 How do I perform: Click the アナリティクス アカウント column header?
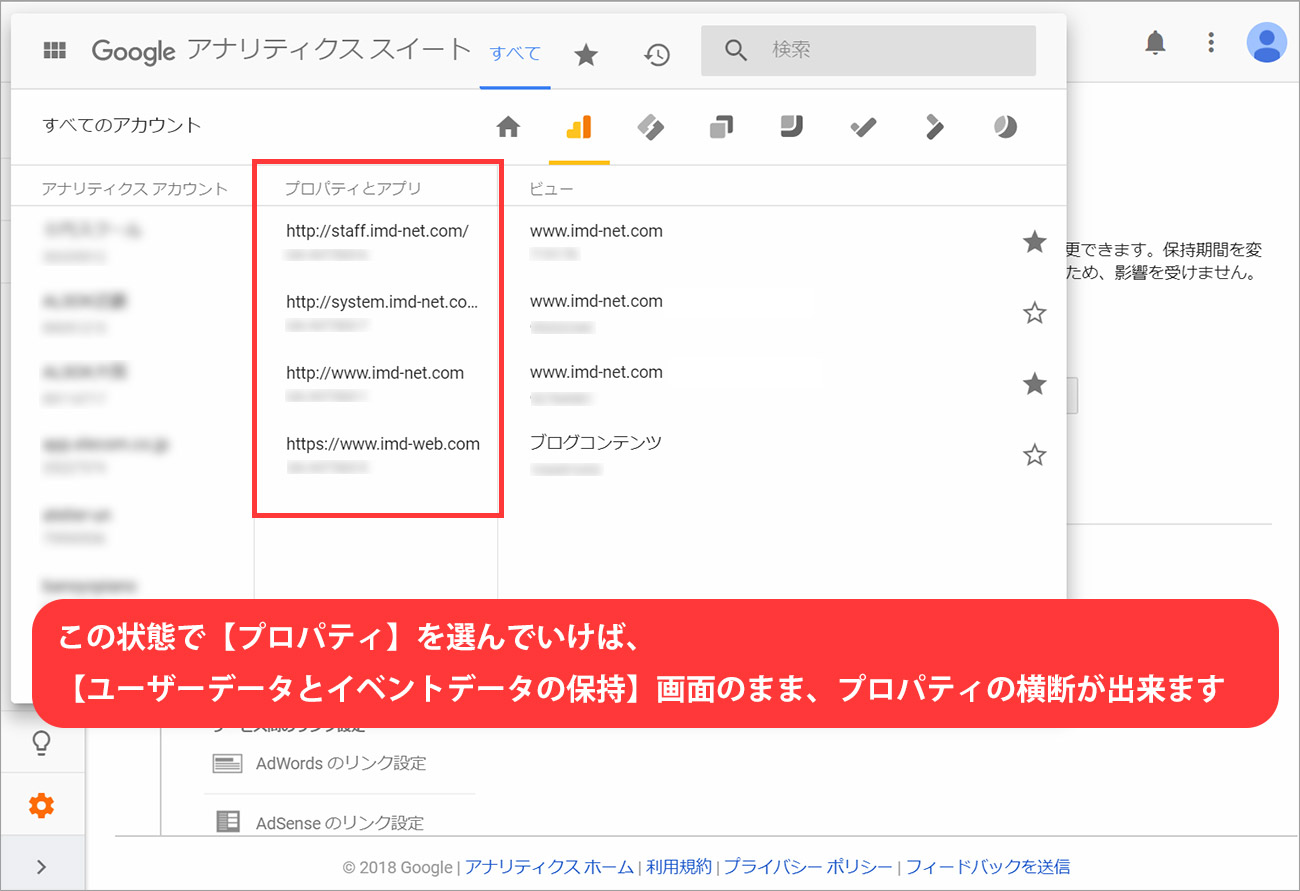coord(135,188)
